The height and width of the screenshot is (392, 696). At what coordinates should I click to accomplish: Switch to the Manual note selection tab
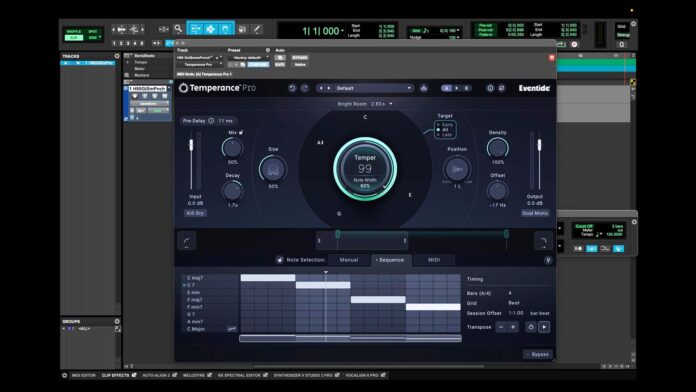click(x=349, y=260)
